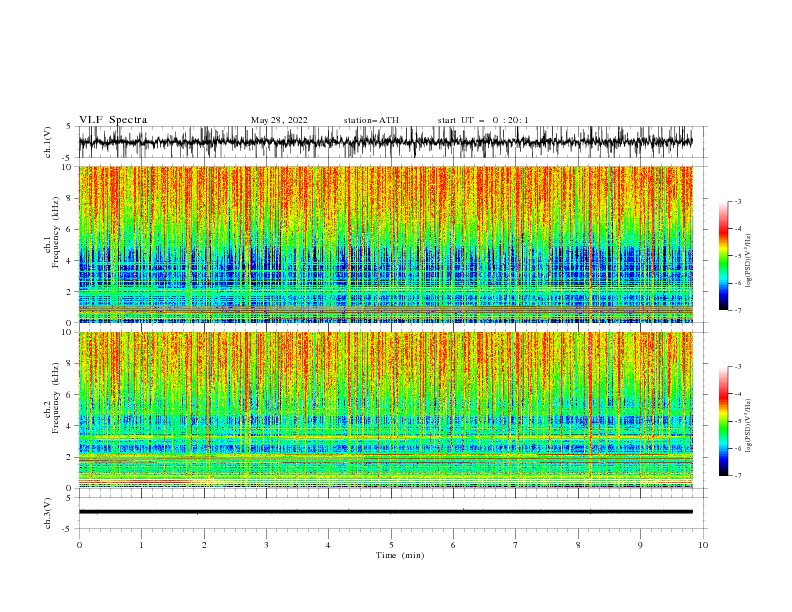Viewport: 792px width, 612px height.
Task: Click "-7" on the ch.1 colorbar
Action: coord(737,310)
